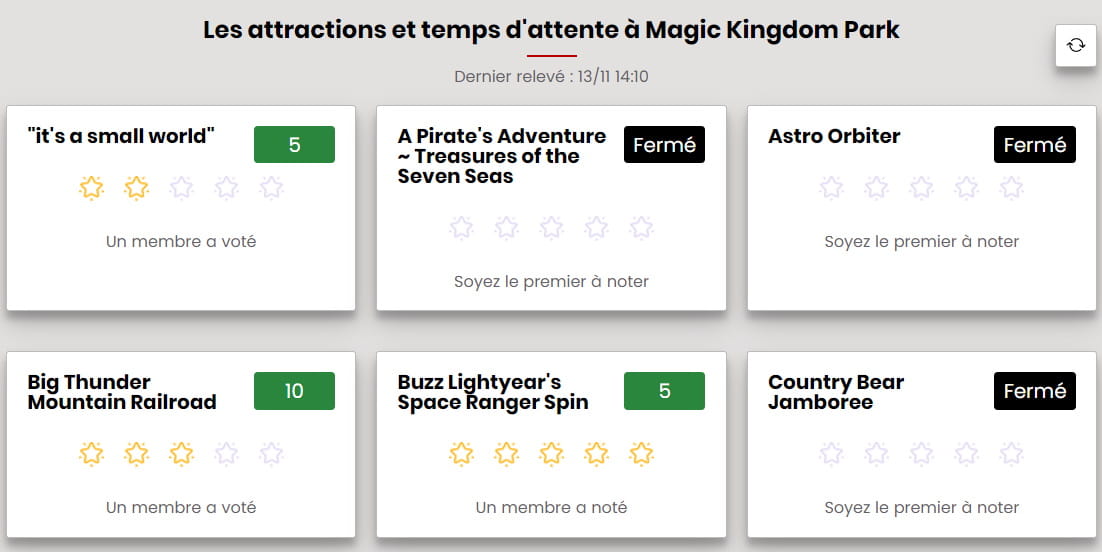Rate Country Bear Jamboree four stars
The image size is (1102, 552).
coord(966,454)
